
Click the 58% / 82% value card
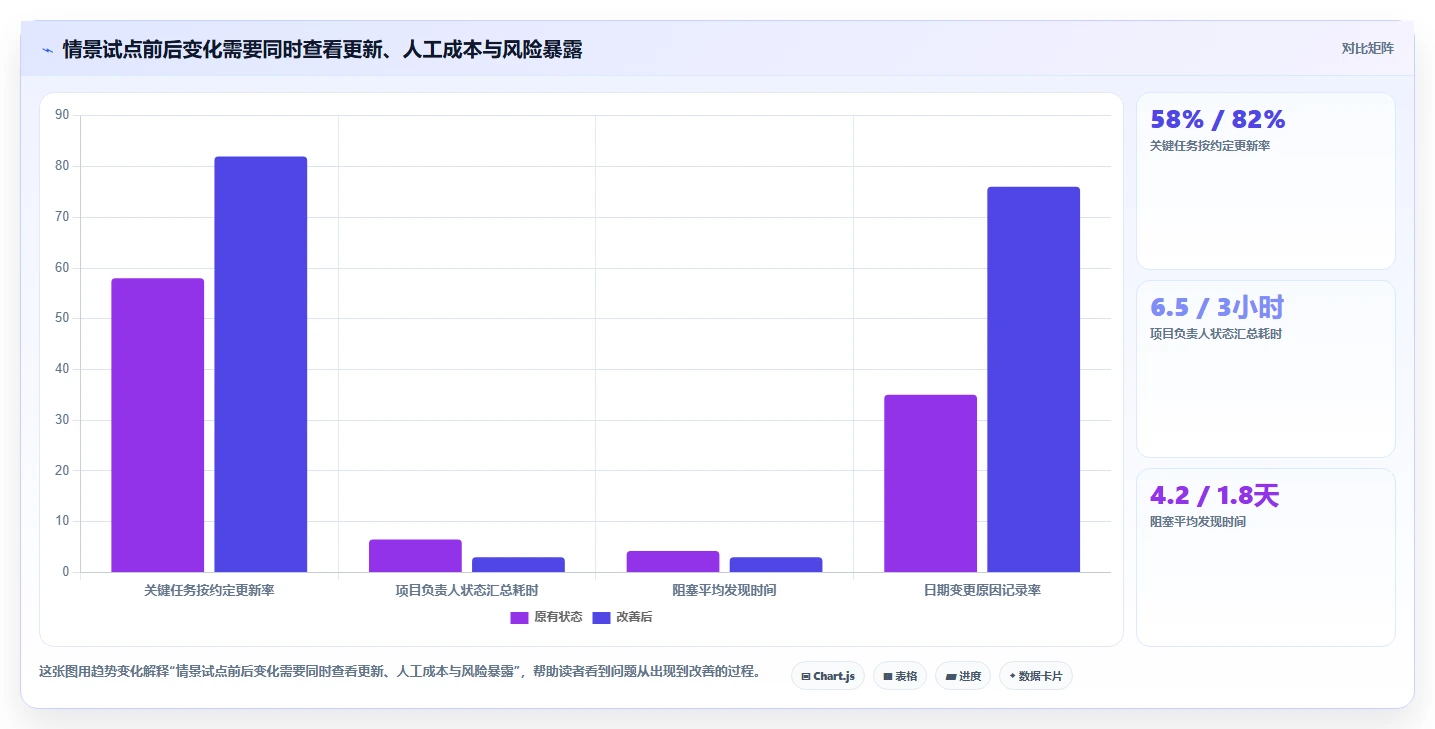[x=1265, y=181]
